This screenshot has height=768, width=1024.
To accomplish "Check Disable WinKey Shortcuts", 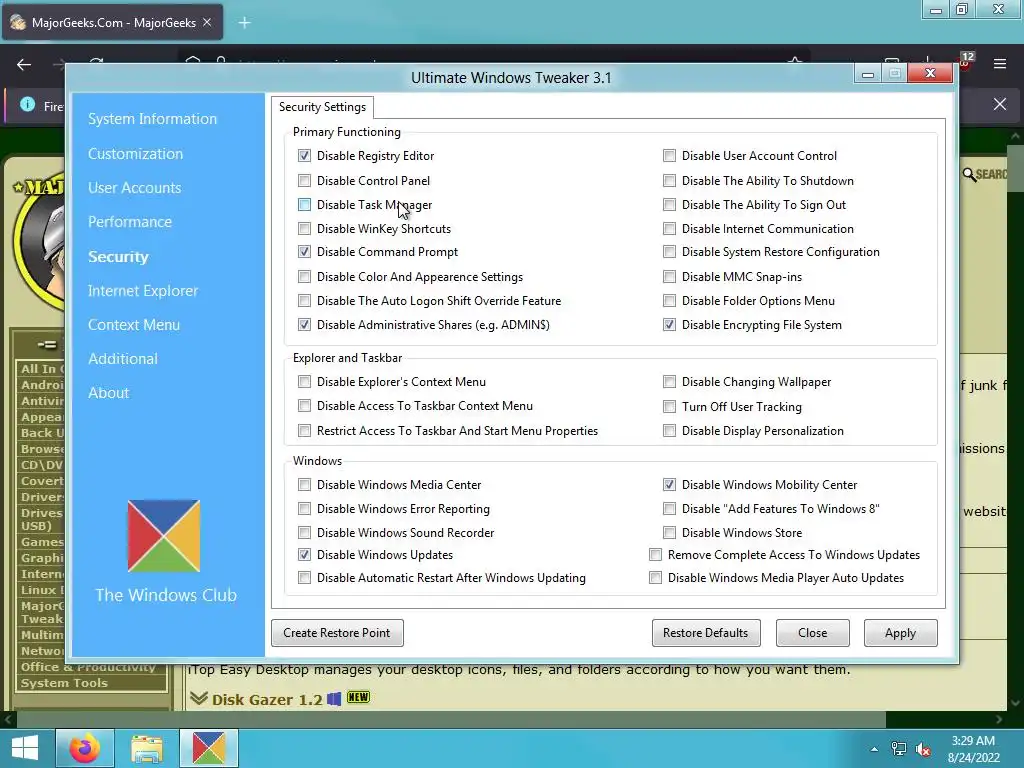I will pyautogui.click(x=304, y=229).
